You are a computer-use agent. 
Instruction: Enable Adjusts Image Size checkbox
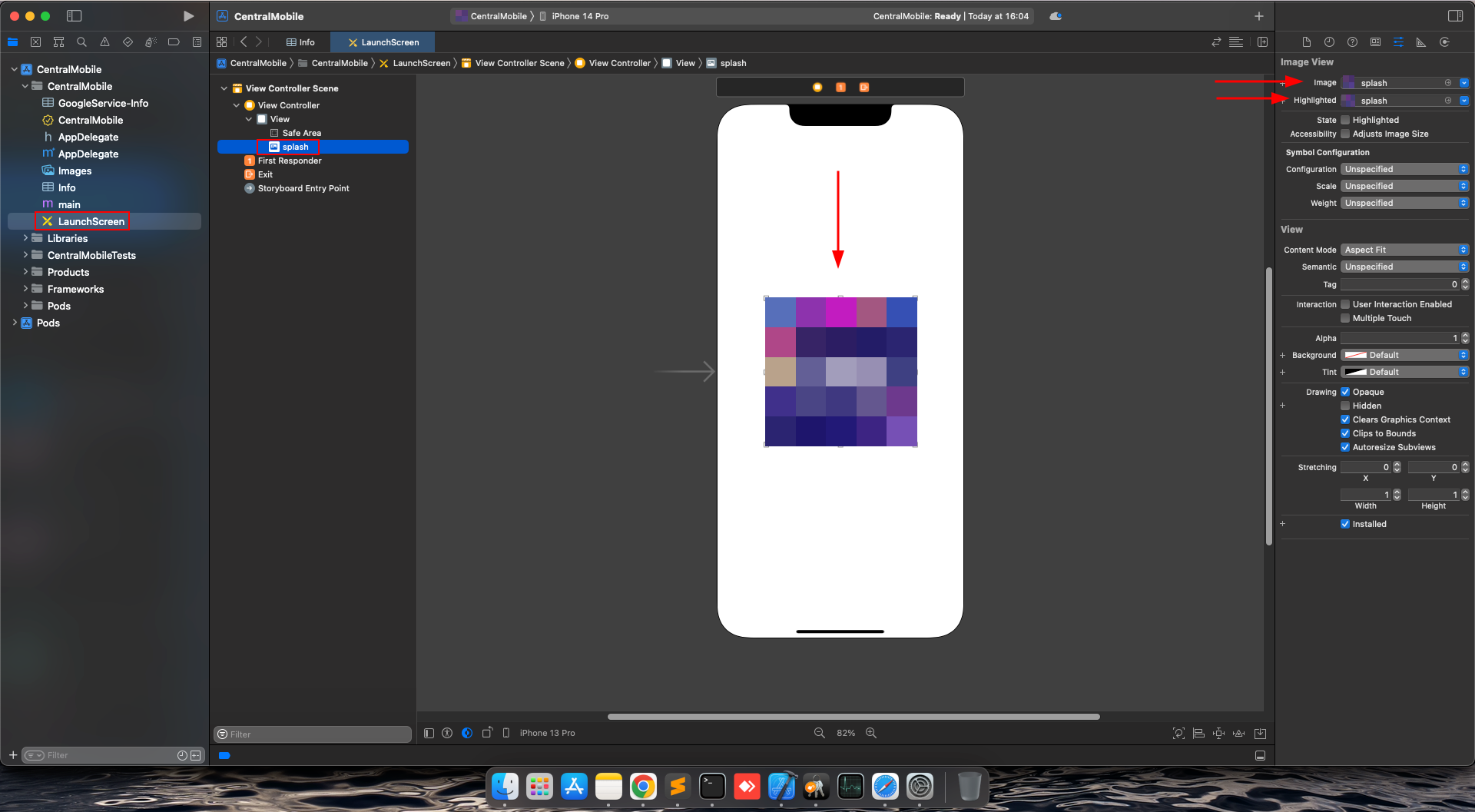pyautogui.click(x=1345, y=134)
